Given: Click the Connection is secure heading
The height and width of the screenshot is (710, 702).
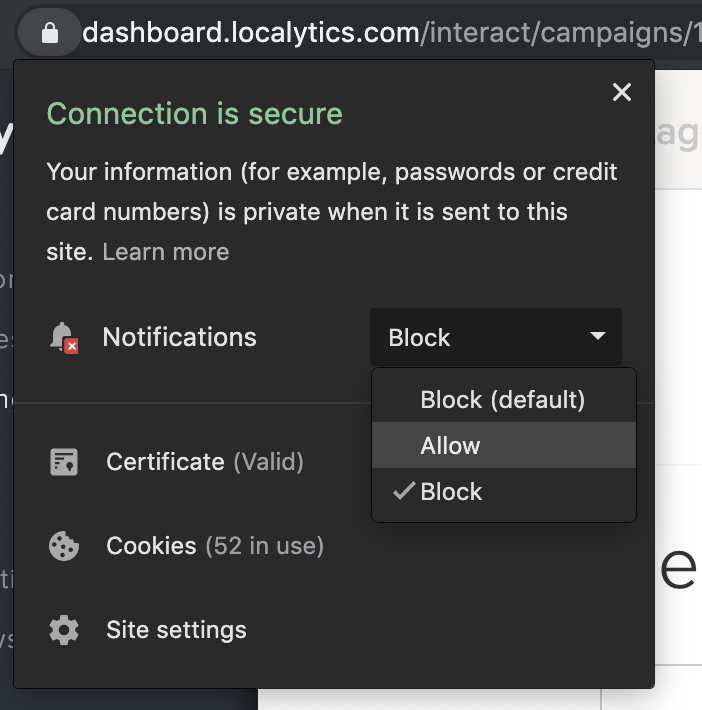Looking at the screenshot, I should pos(194,114).
